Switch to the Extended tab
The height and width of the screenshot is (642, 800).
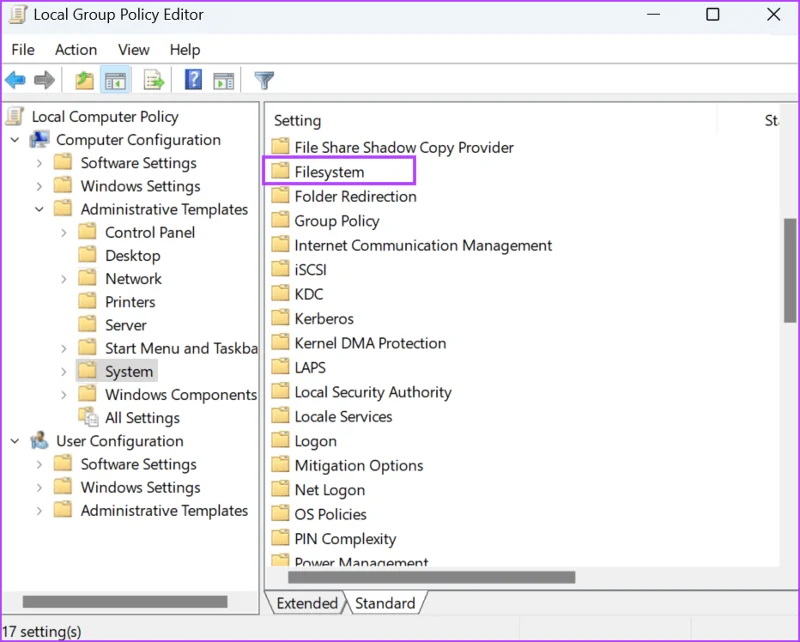[307, 603]
